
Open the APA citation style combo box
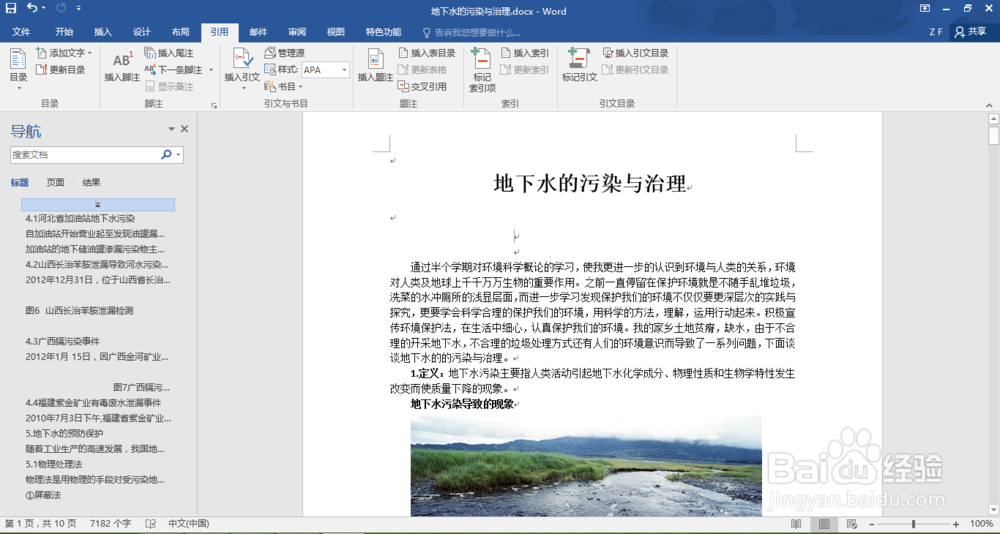(x=325, y=70)
